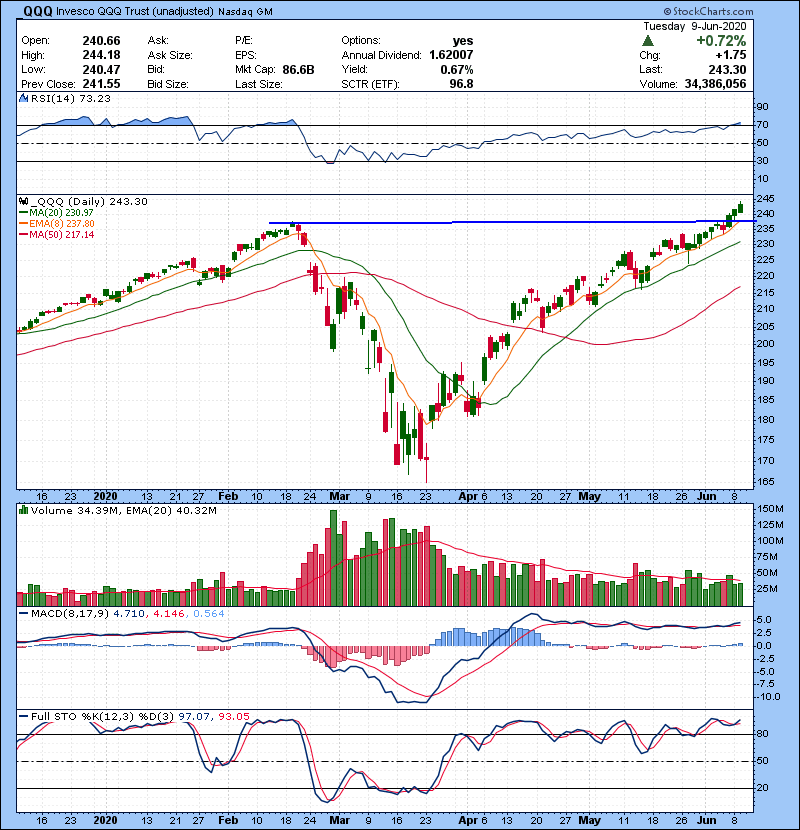Screen dimensions: 800x830
Task: Click the 'MACD(8,17,9)' indicator label
Action: pyautogui.click(x=70, y=614)
